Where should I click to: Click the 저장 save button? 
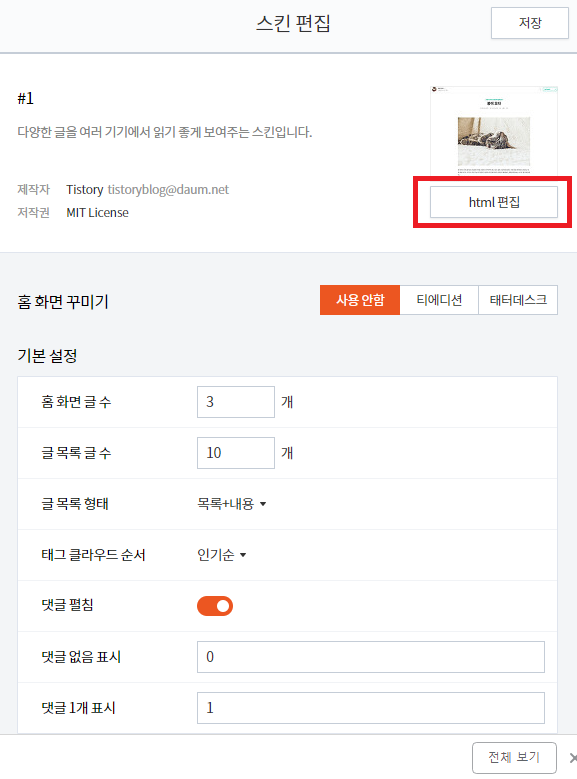pos(530,23)
